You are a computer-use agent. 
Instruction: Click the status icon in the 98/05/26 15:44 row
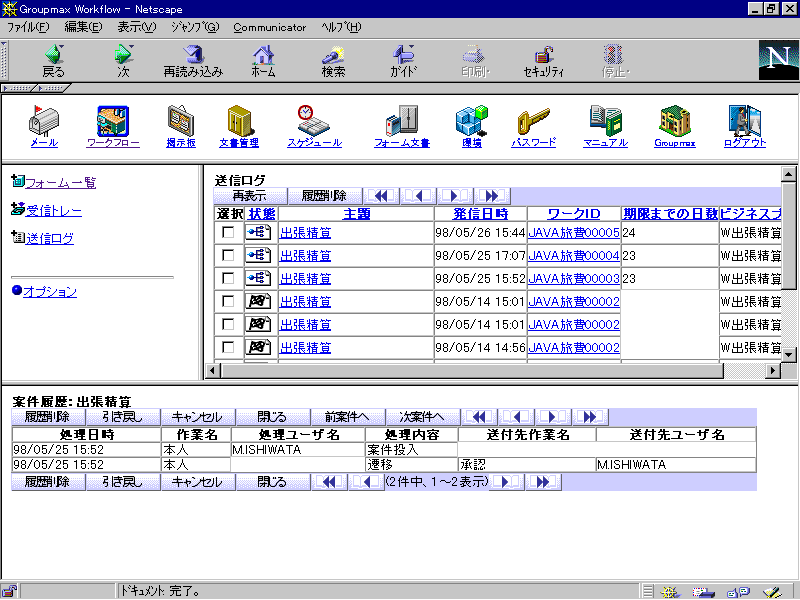click(x=258, y=233)
